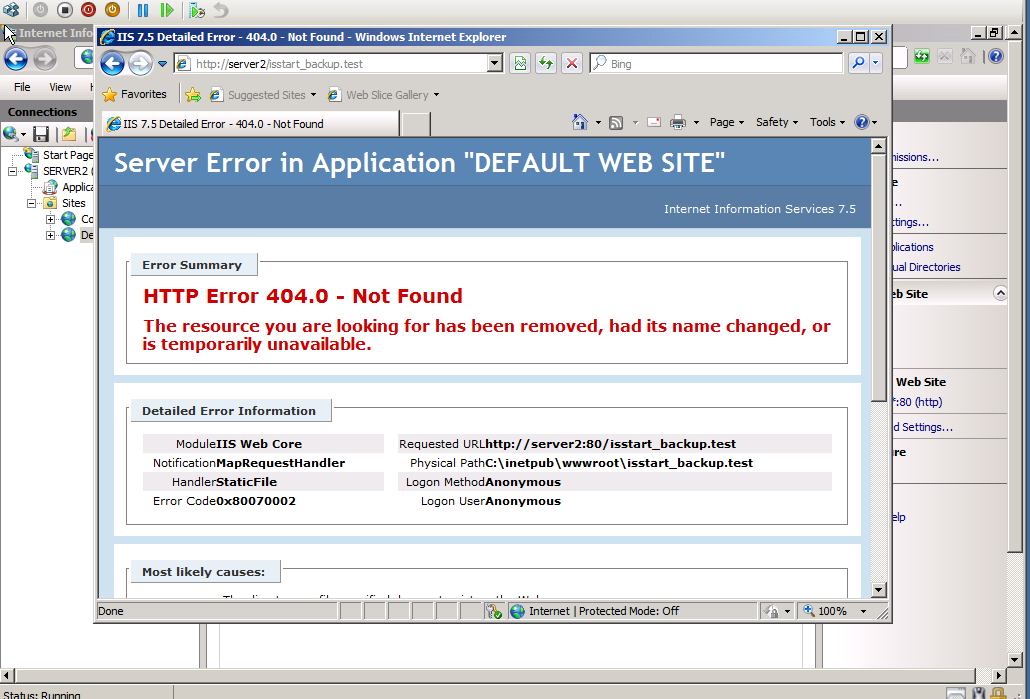Click the IE Home icon
The height and width of the screenshot is (699, 1030).
579,122
